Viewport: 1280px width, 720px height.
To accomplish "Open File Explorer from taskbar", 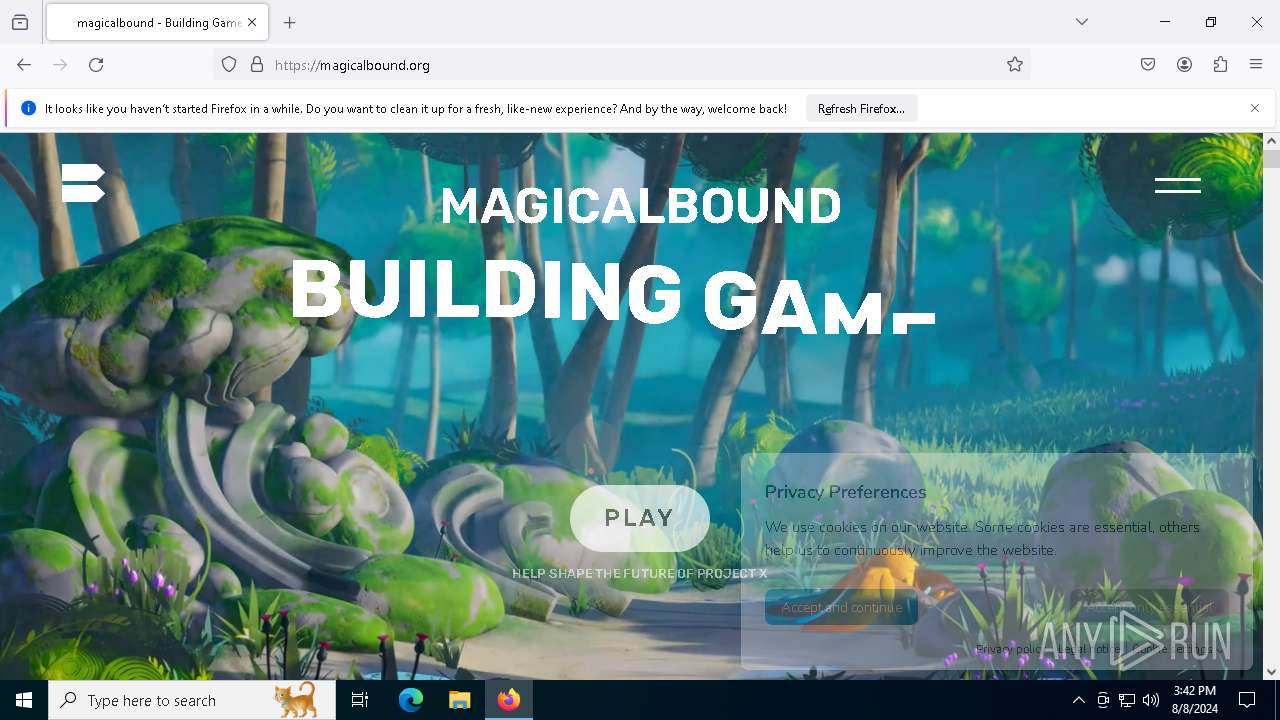I will click(x=459, y=700).
